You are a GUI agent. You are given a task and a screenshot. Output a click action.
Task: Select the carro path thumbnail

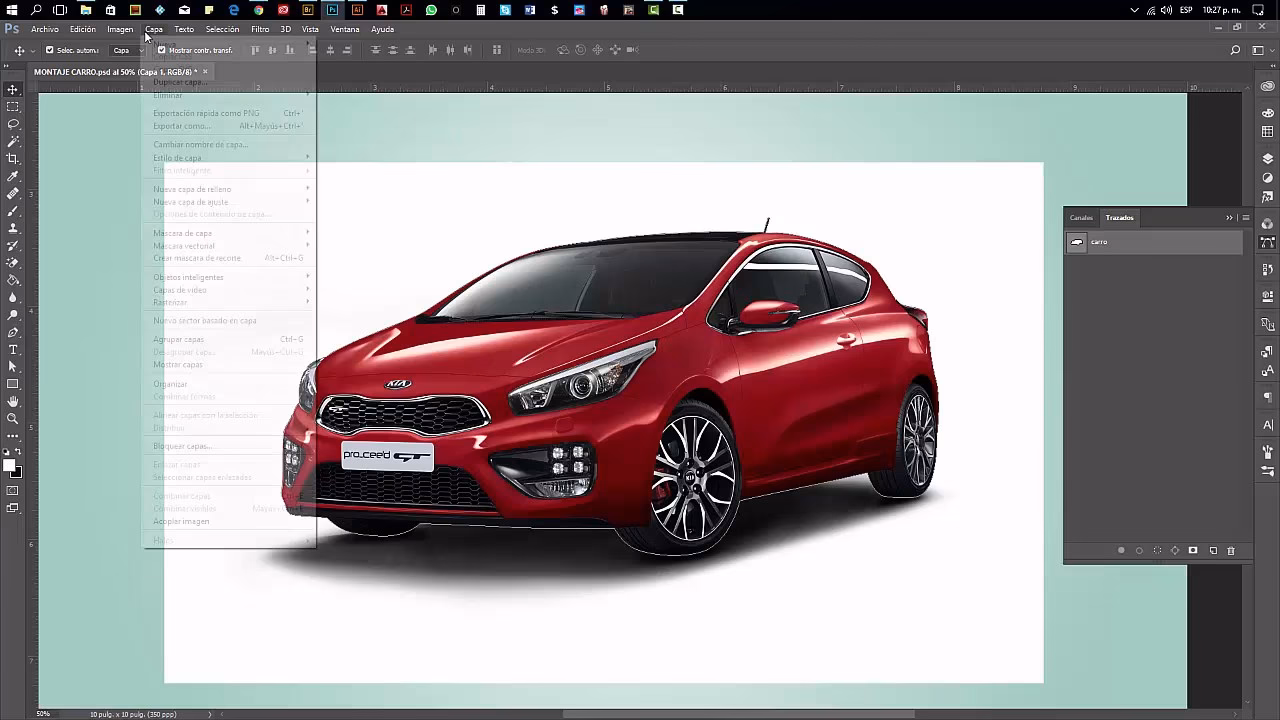tap(1077, 241)
